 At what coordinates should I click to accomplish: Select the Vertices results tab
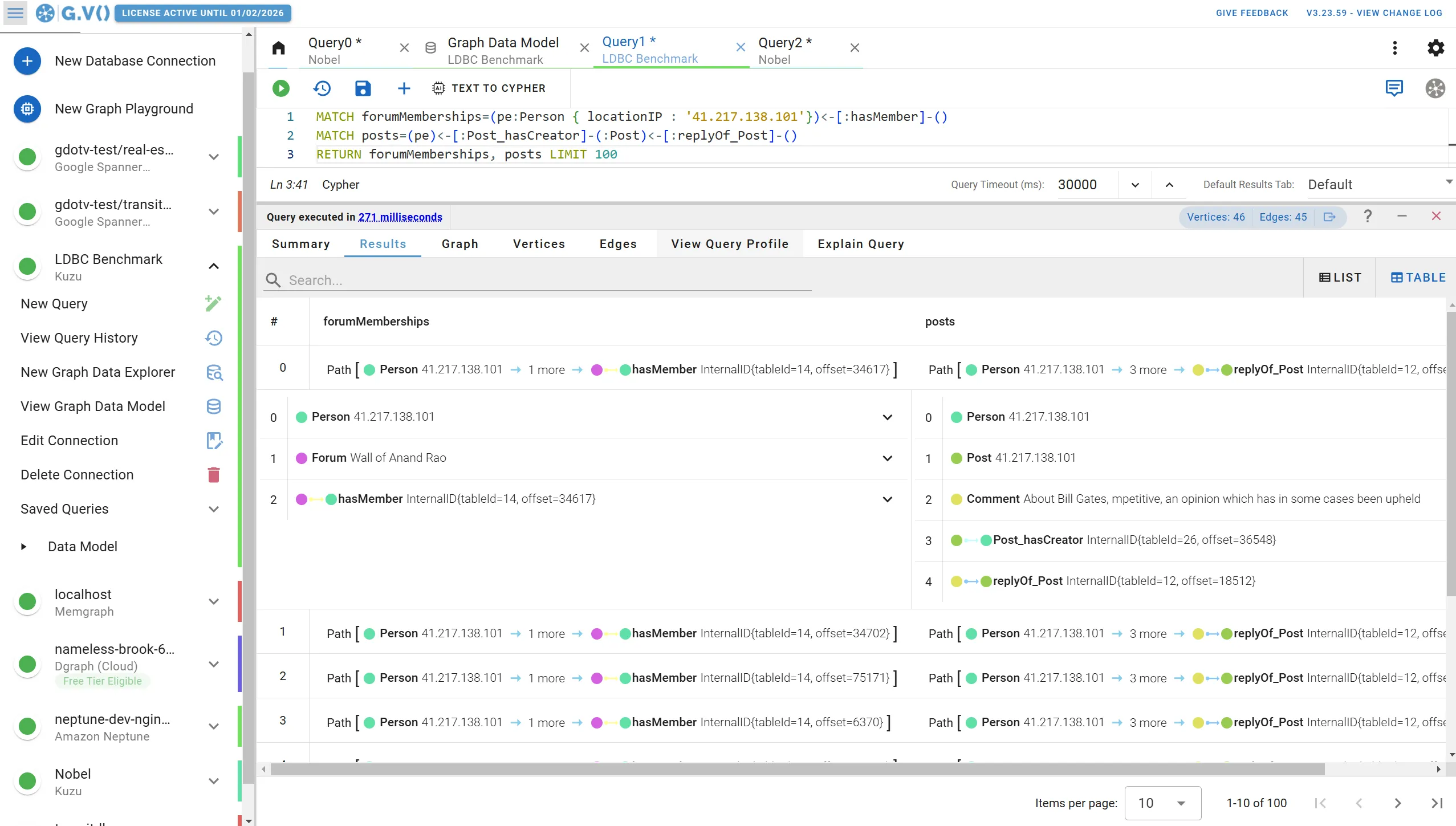pos(539,244)
